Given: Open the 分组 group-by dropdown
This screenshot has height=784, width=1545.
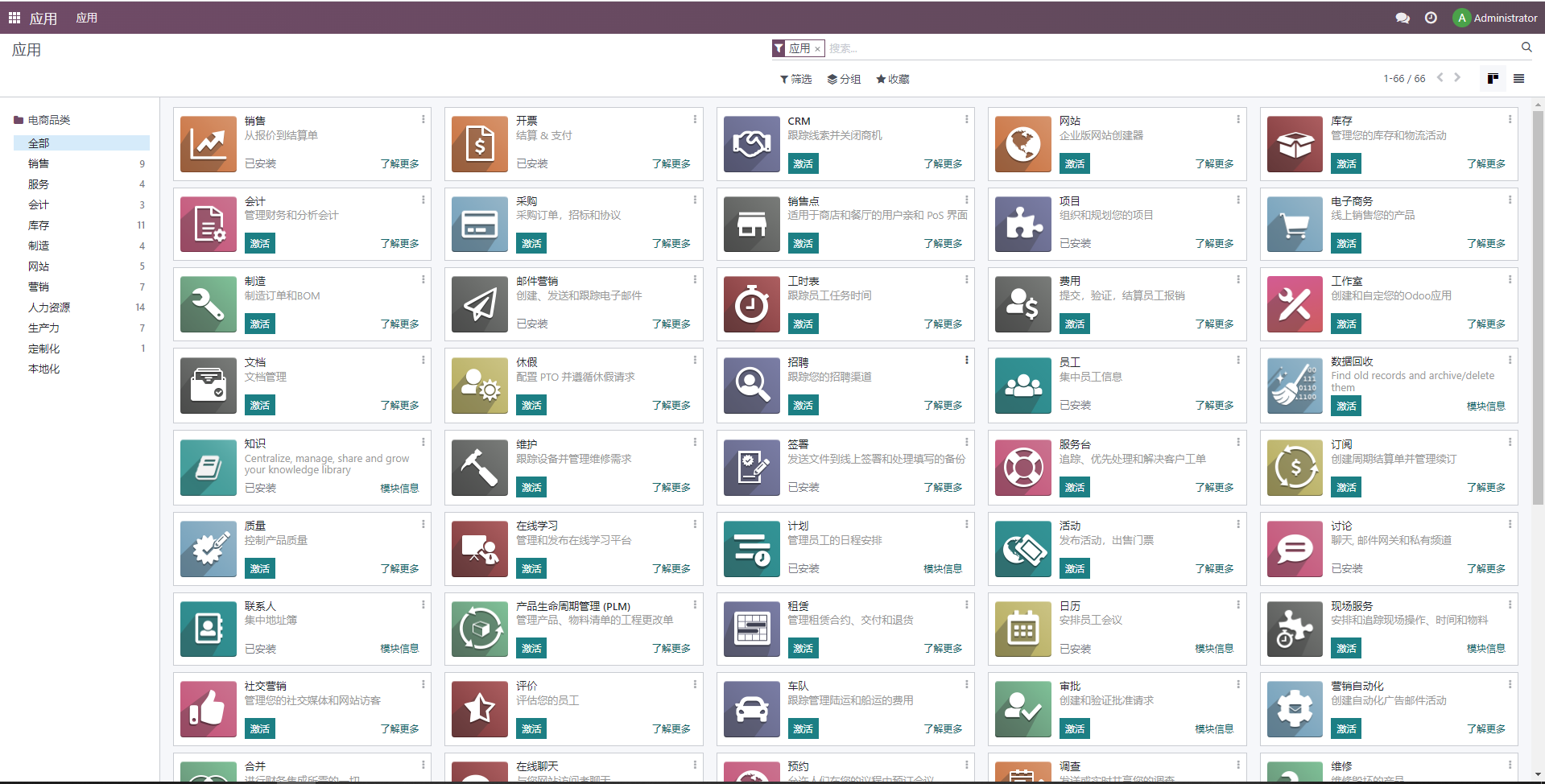Looking at the screenshot, I should click(844, 79).
